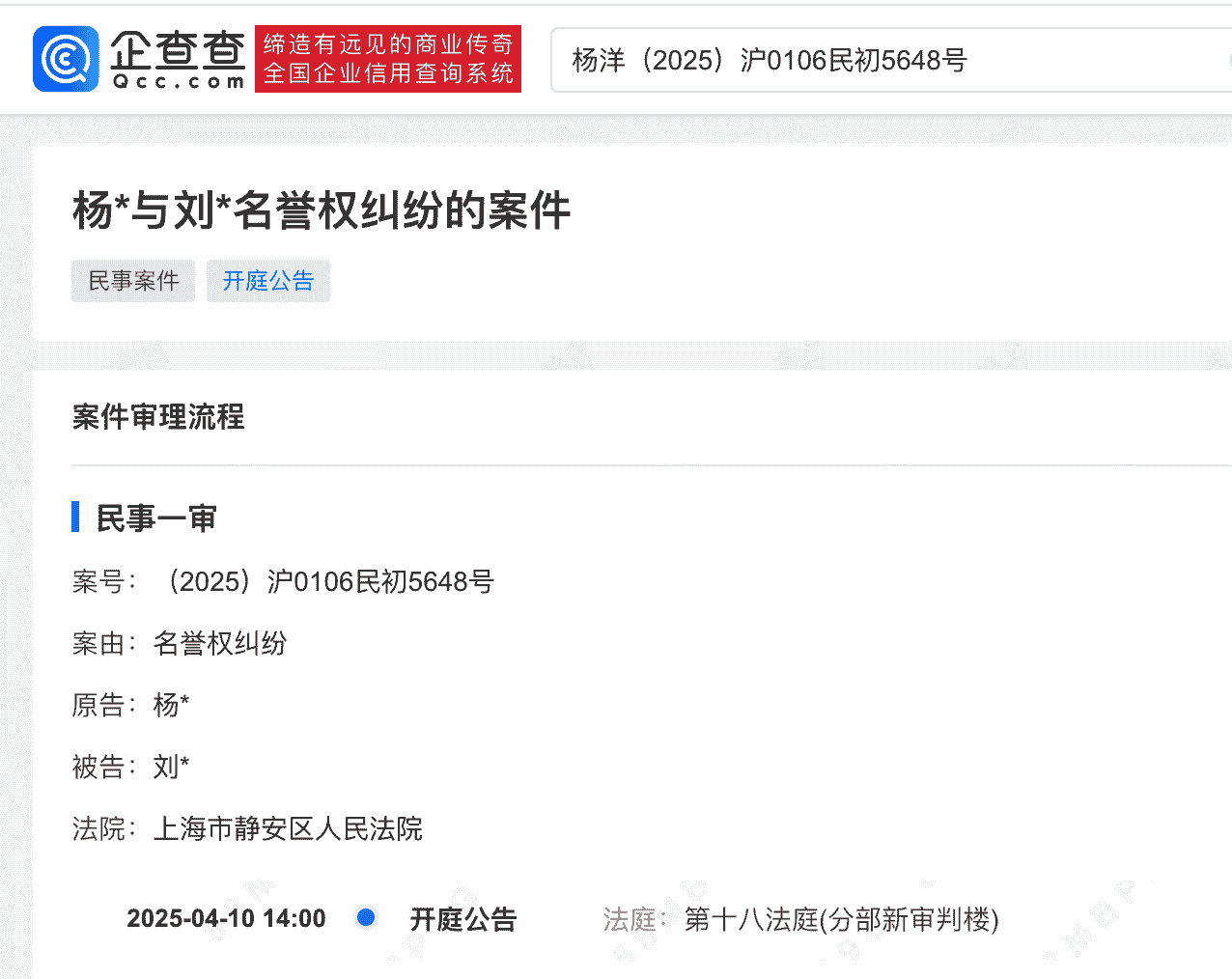Click the blue bar before 民事一审
Image resolution: width=1232 pixels, height=979 pixels.
click(75, 517)
